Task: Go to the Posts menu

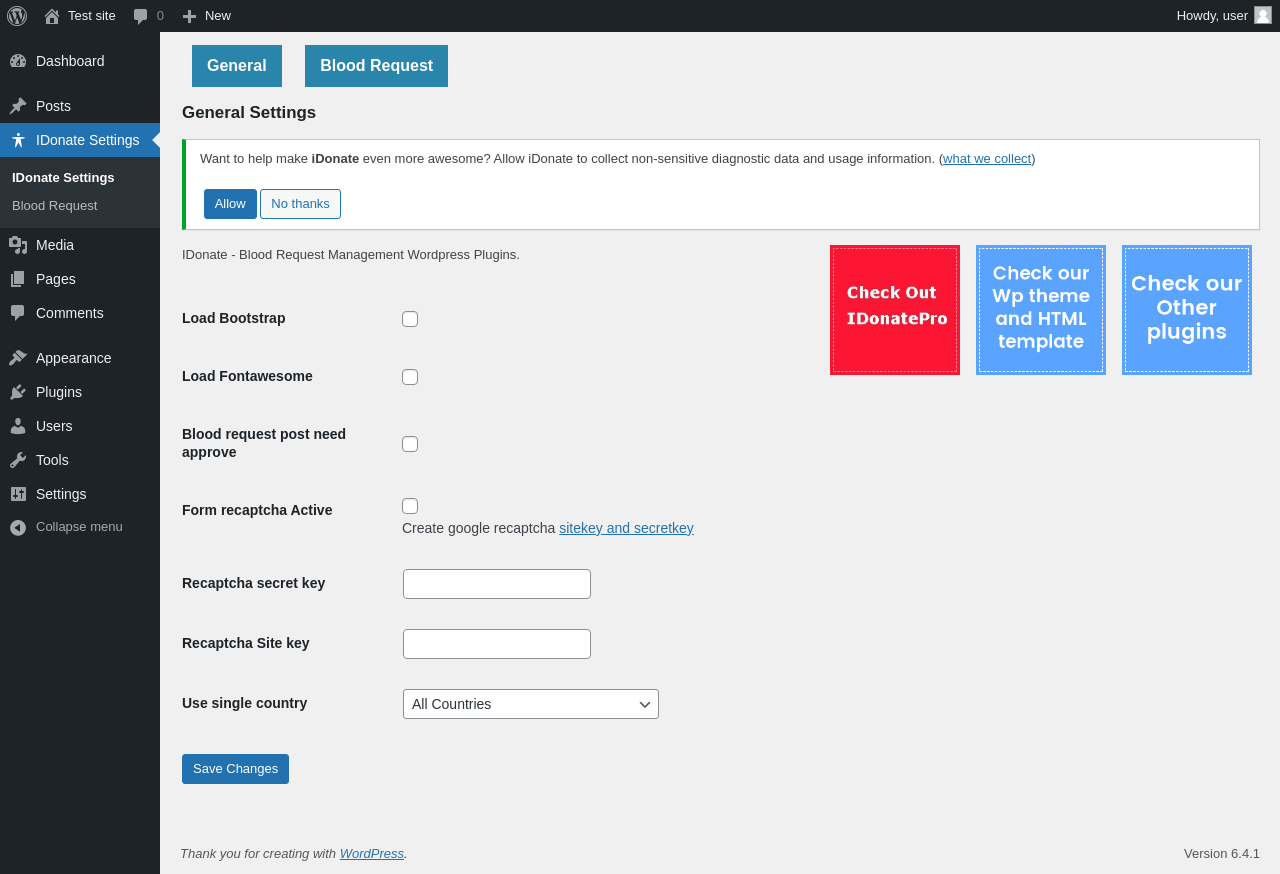Action: tap(80, 106)
